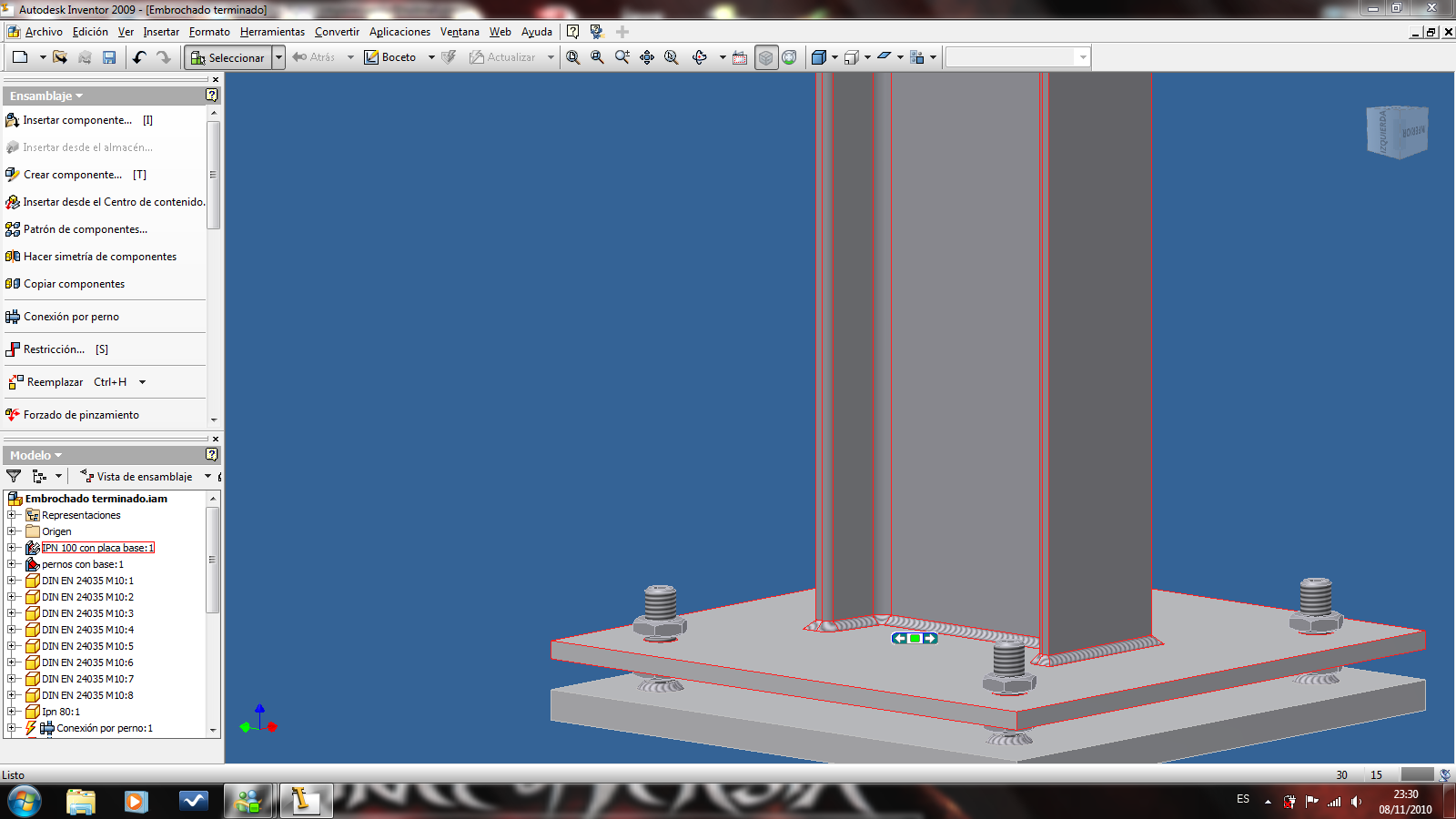Activate the Rotate/Orbit view tool
Viewport: 1456px width, 819px height.
699,57
